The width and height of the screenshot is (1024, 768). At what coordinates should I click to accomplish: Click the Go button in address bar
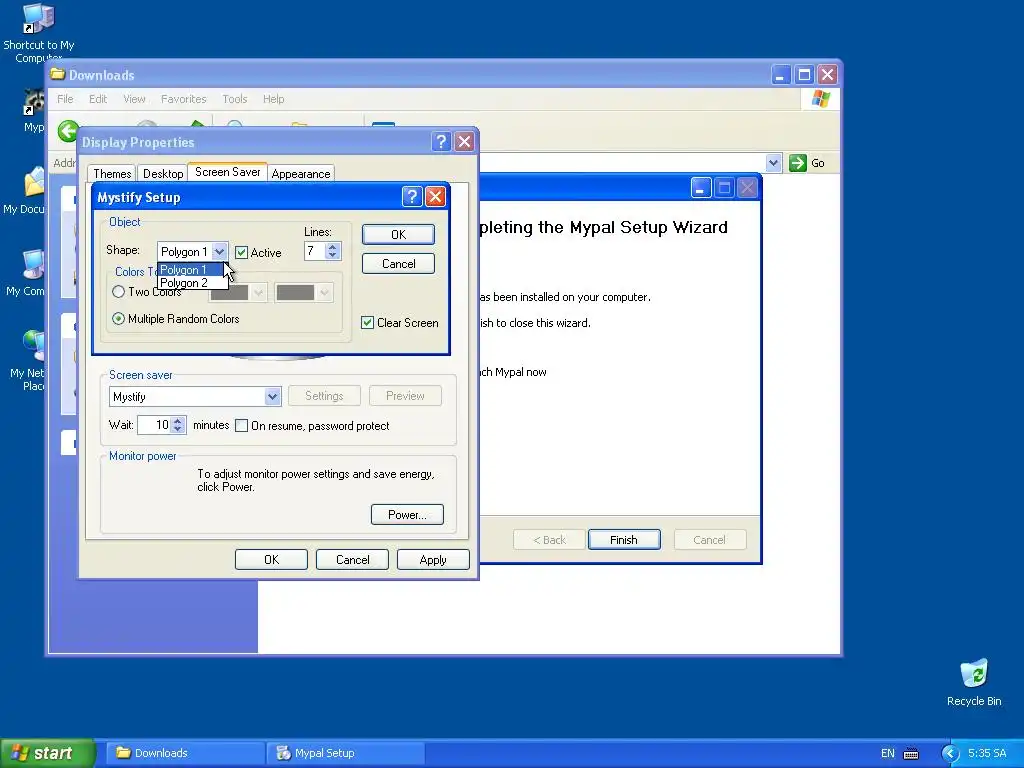(x=807, y=163)
